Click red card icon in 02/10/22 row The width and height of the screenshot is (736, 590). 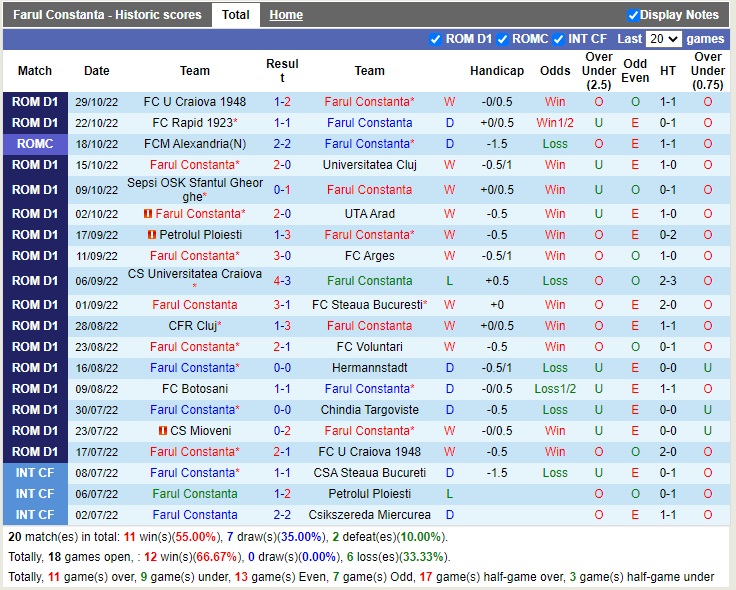(148, 214)
